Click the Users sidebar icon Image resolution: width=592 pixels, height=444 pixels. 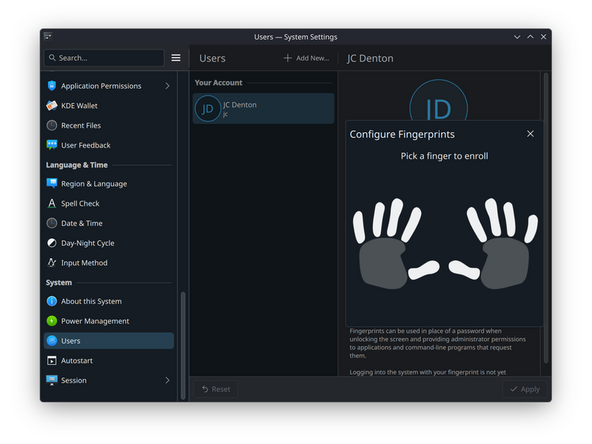click(x=52, y=341)
